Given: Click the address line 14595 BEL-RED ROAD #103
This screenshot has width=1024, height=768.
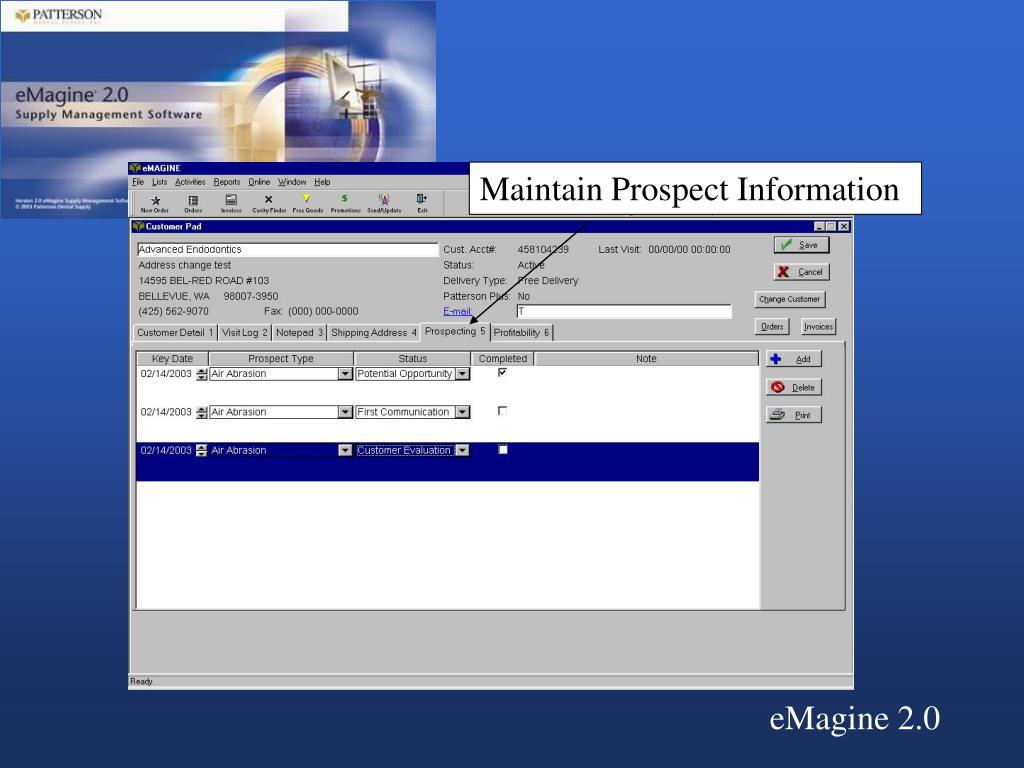Looking at the screenshot, I should [x=204, y=281].
